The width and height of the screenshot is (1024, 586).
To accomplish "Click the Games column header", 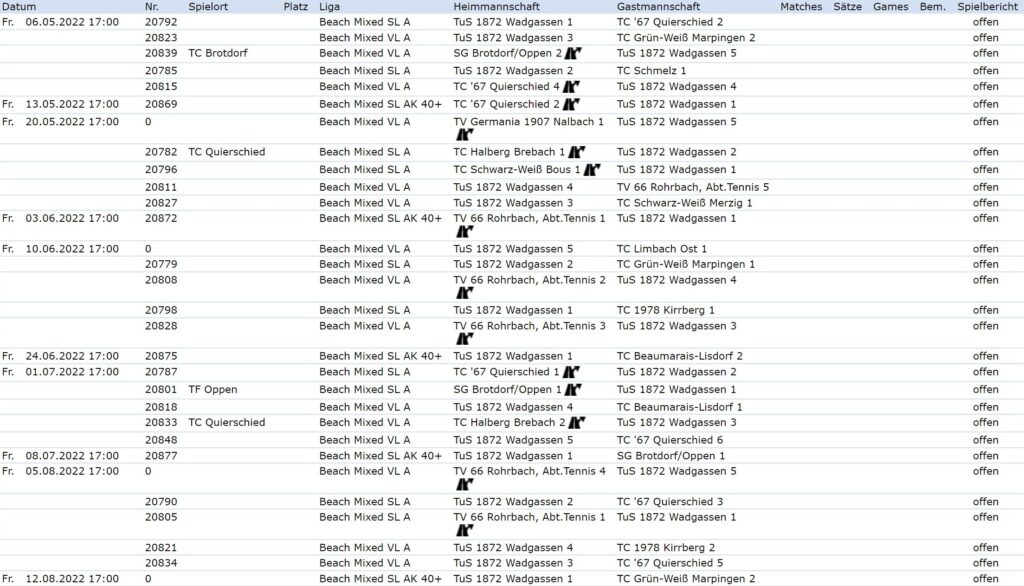I will point(891,7).
